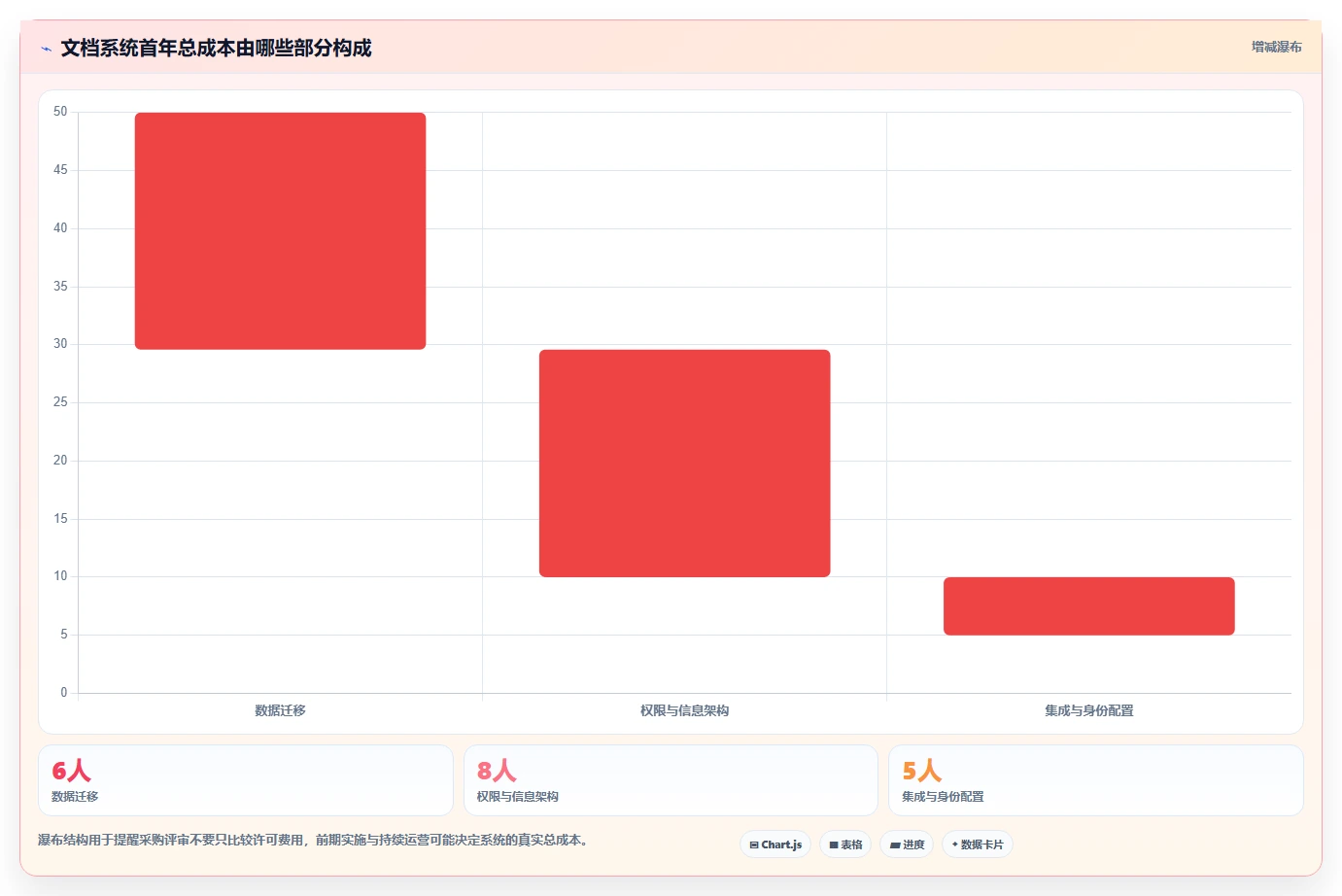
Task: Select the 集成与身份配置 waterfall bar
Action: pos(1088,606)
